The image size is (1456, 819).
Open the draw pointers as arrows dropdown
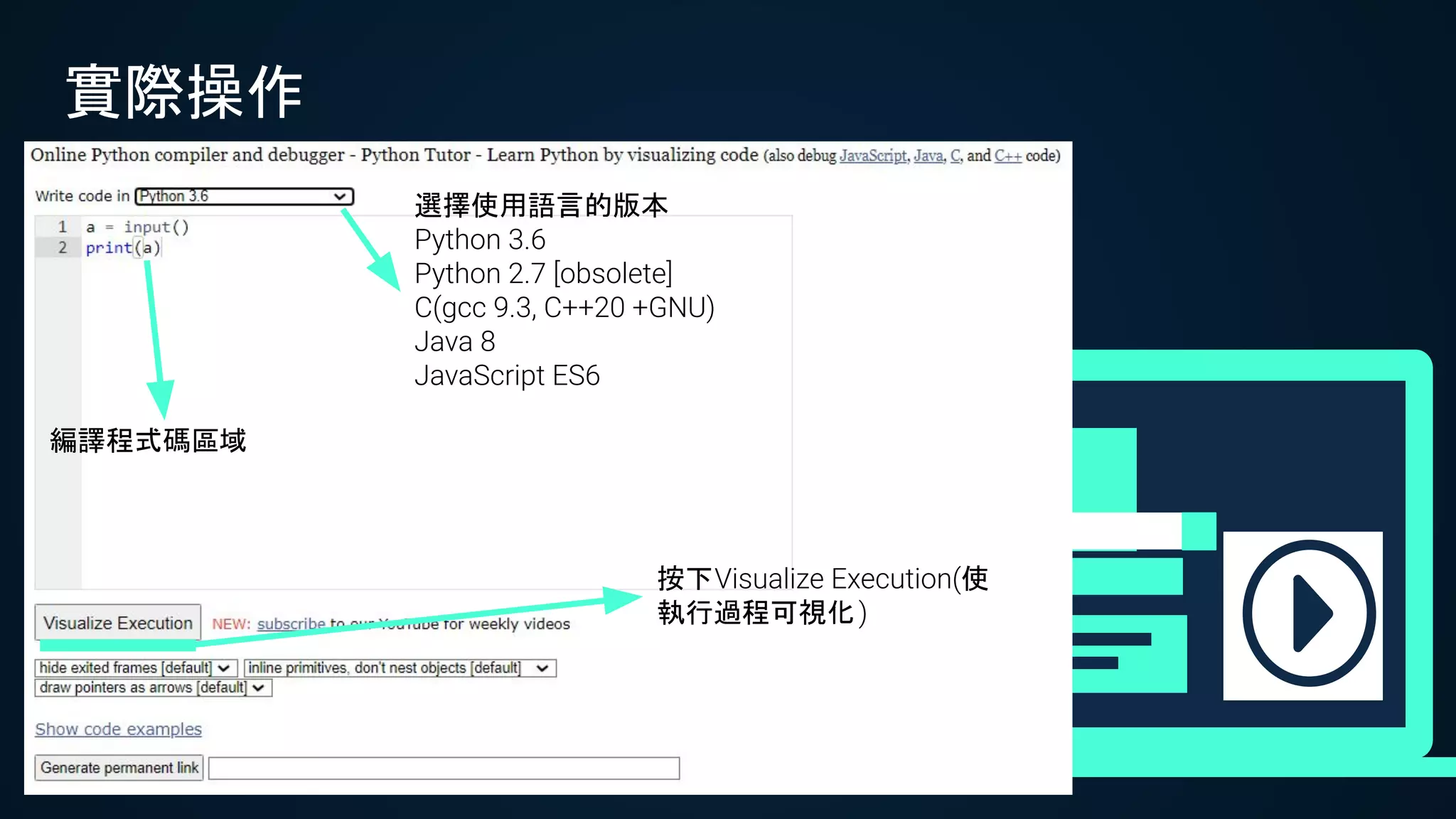click(153, 687)
